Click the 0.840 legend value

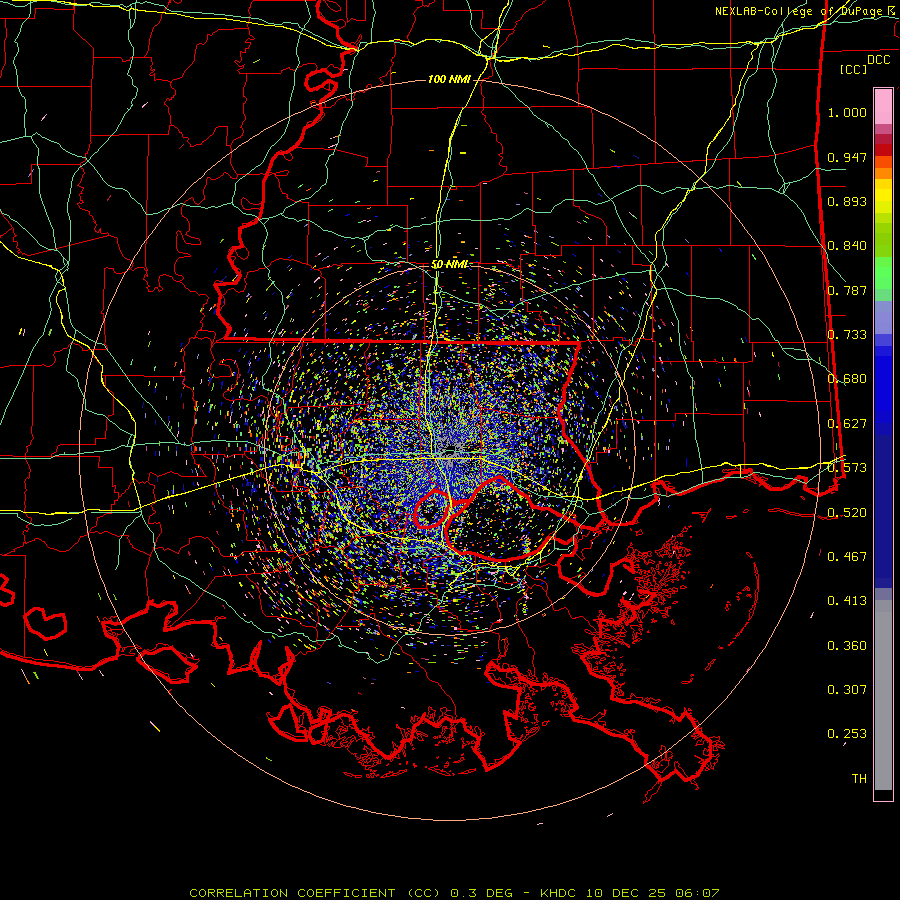point(847,246)
